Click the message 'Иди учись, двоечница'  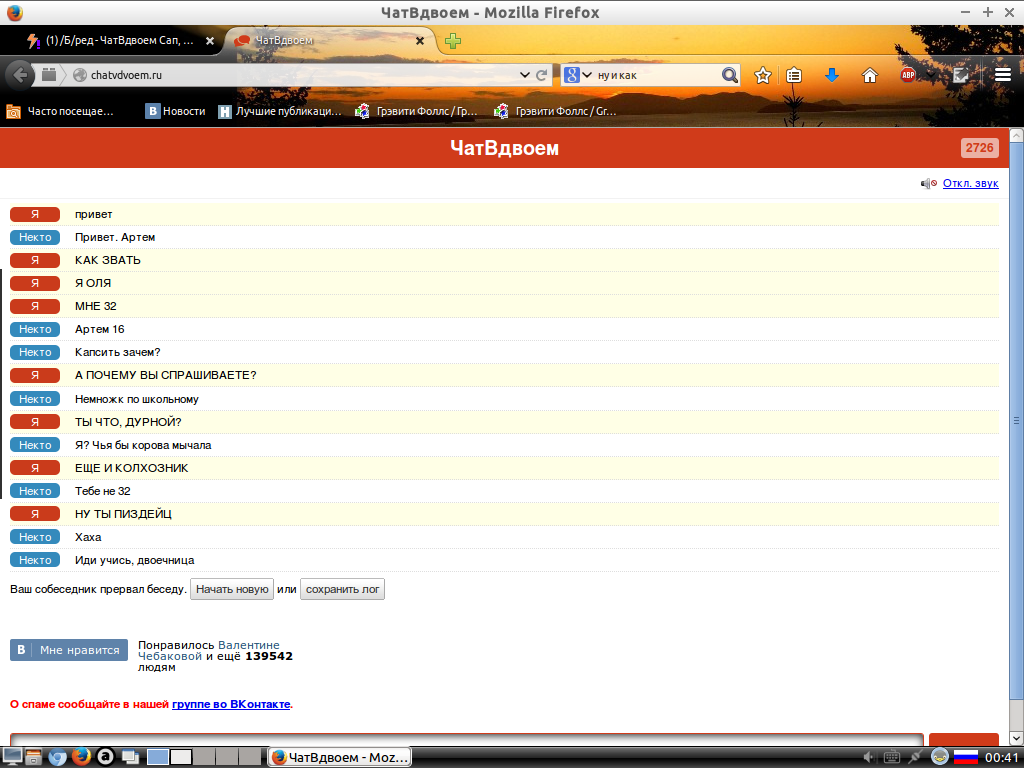pyautogui.click(x=135, y=560)
